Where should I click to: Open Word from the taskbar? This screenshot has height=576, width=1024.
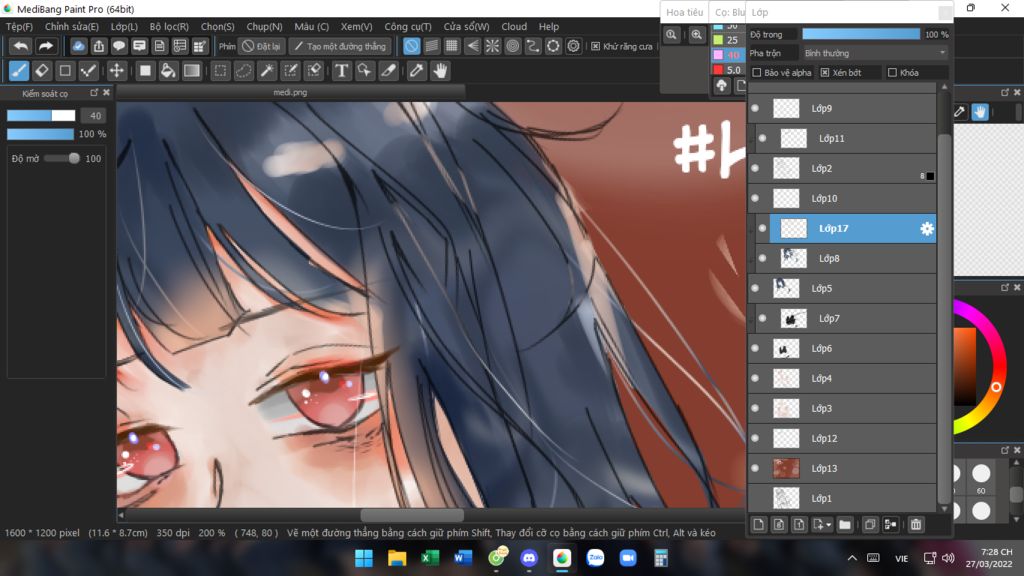pyautogui.click(x=463, y=558)
